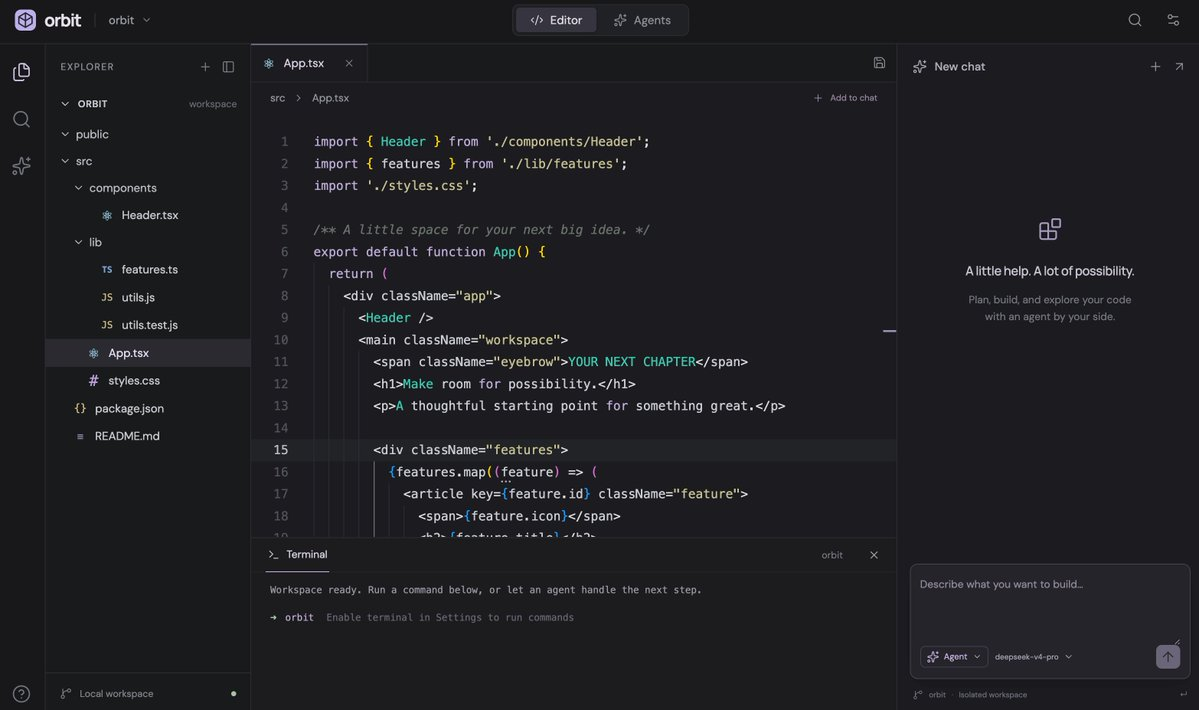Send the chat message arrow button
The width and height of the screenshot is (1199, 710).
pos(1168,657)
